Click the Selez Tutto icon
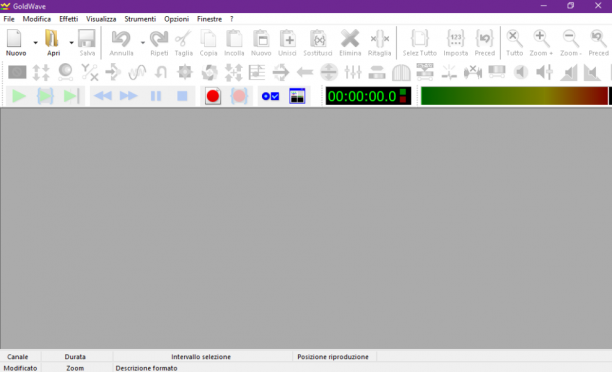Image resolution: width=612 pixels, height=372 pixels. (x=420, y=43)
